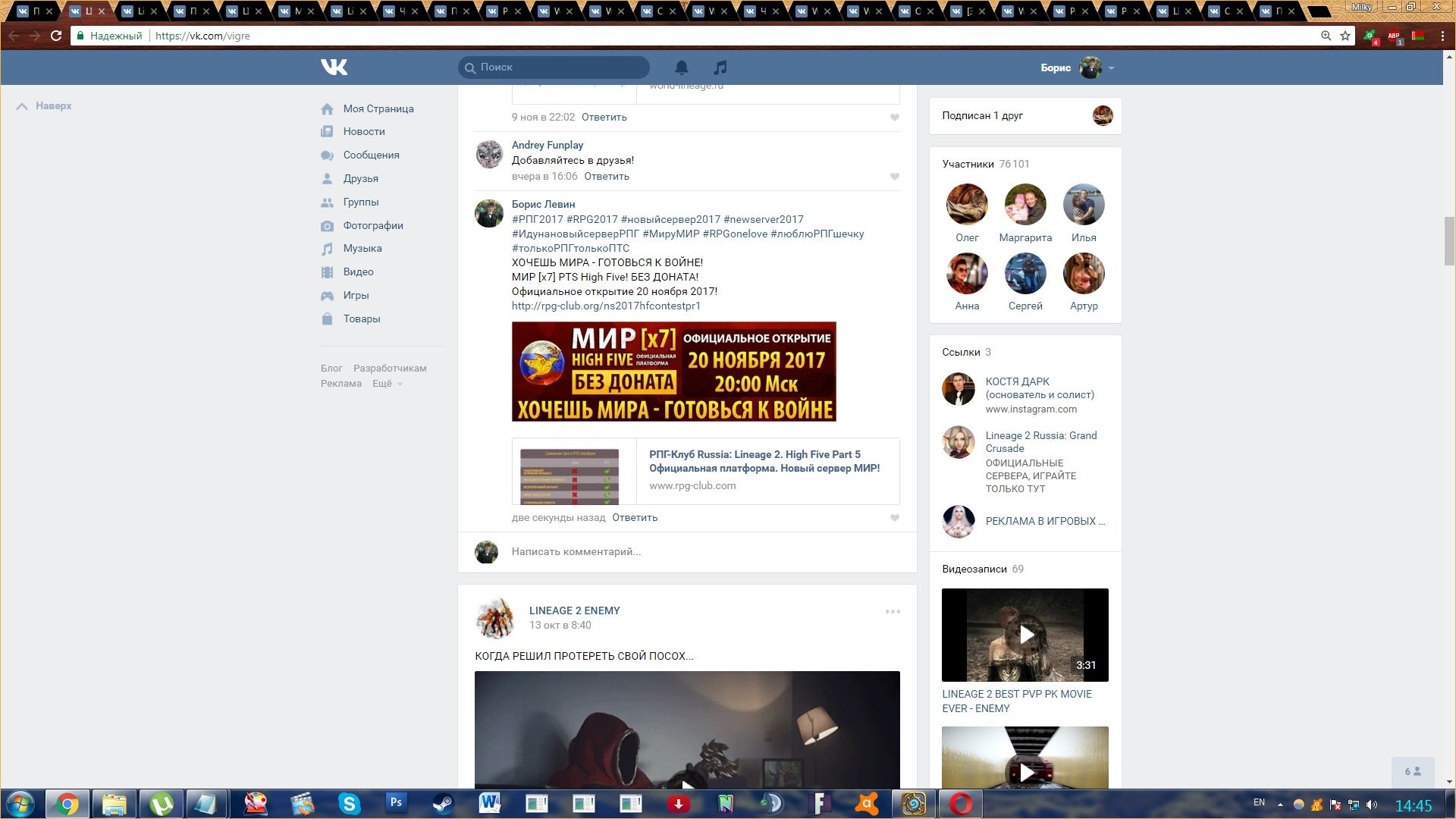Screen dimensions: 1456x819
Task: Open the notifications bell icon
Action: (682, 67)
